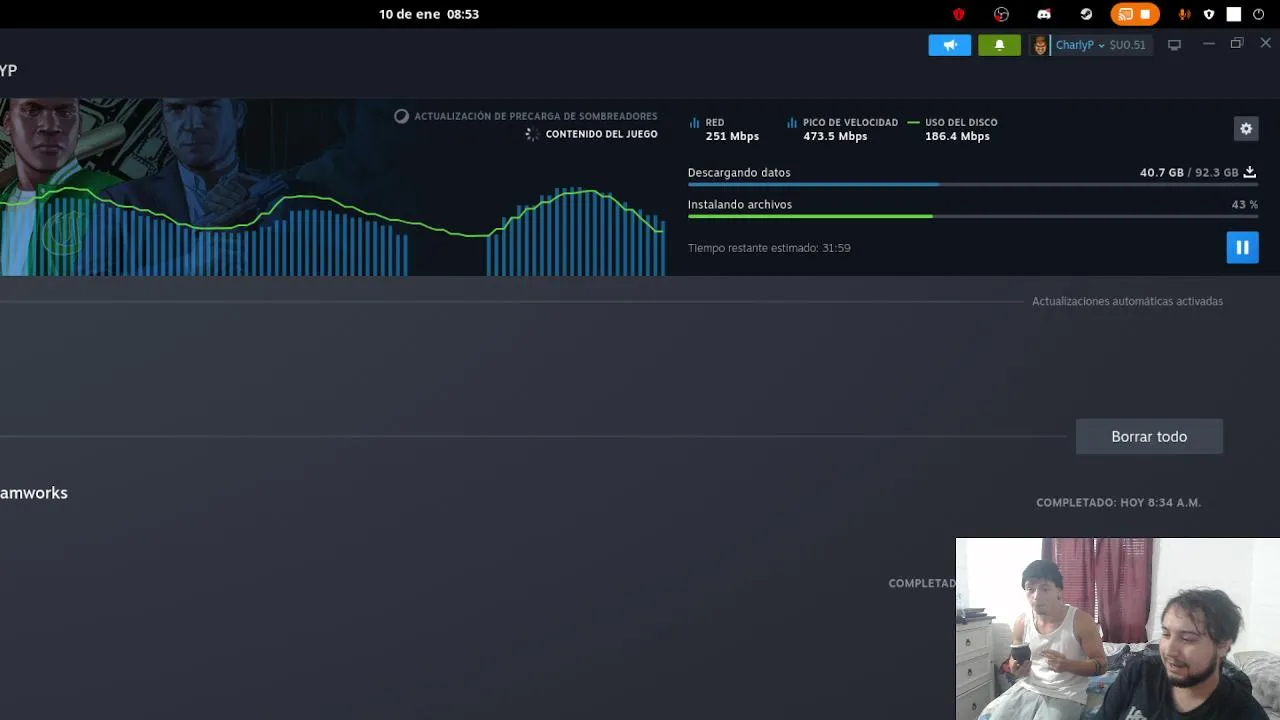Click the Pico de velocidad 473.5 Mbps stat
The height and width of the screenshot is (720, 1280).
842,129
